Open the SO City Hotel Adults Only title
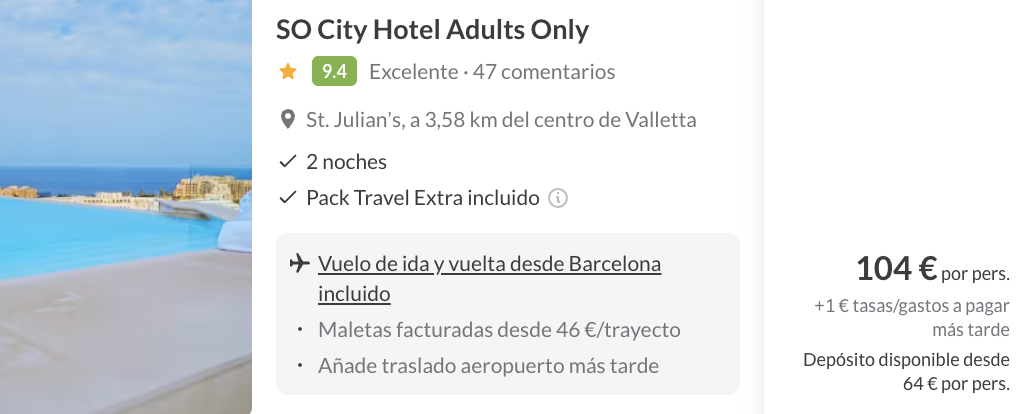The width and height of the screenshot is (1024, 414). tap(432, 30)
